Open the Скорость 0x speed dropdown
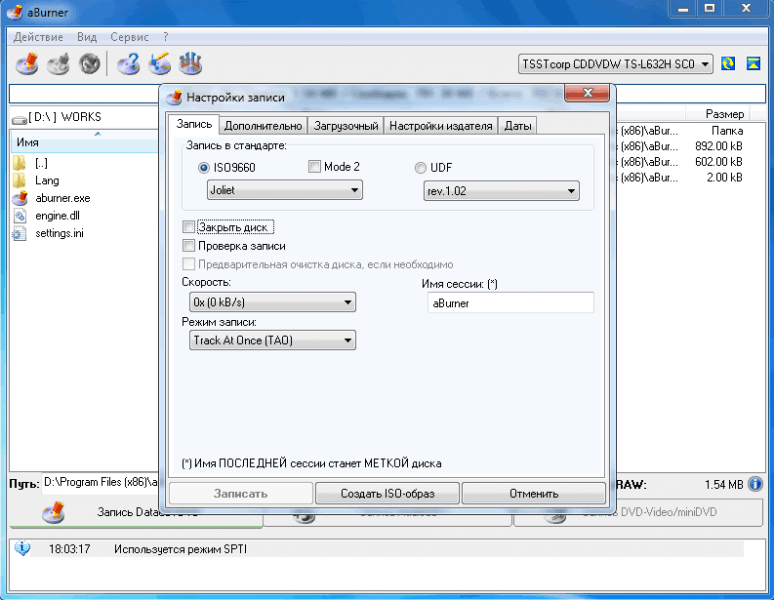Image resolution: width=774 pixels, height=600 pixels. pos(272,302)
